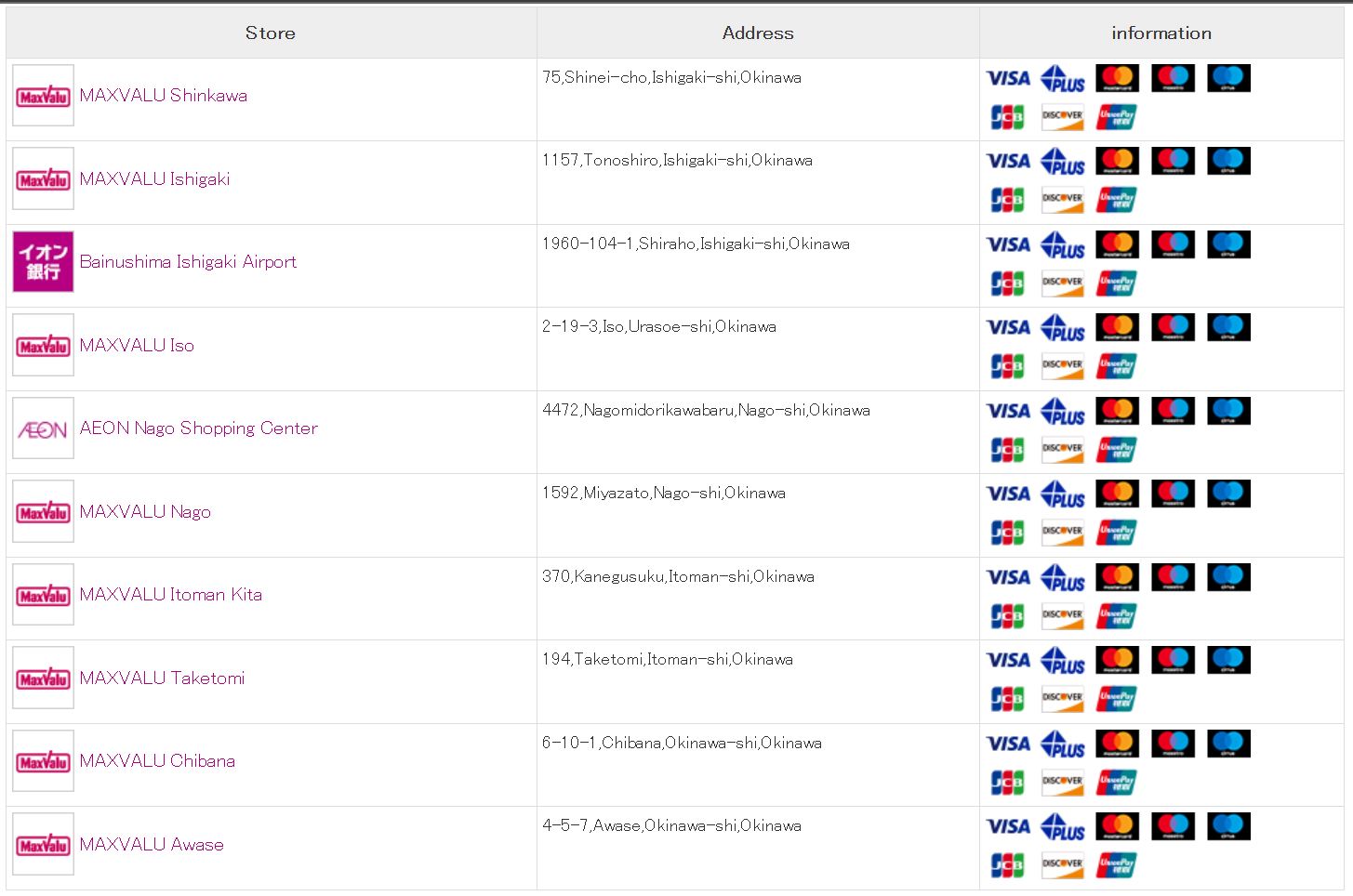This screenshot has height=896, width=1353.
Task: Click the JCB icon in AEON Nago row
Action: pos(1007,450)
